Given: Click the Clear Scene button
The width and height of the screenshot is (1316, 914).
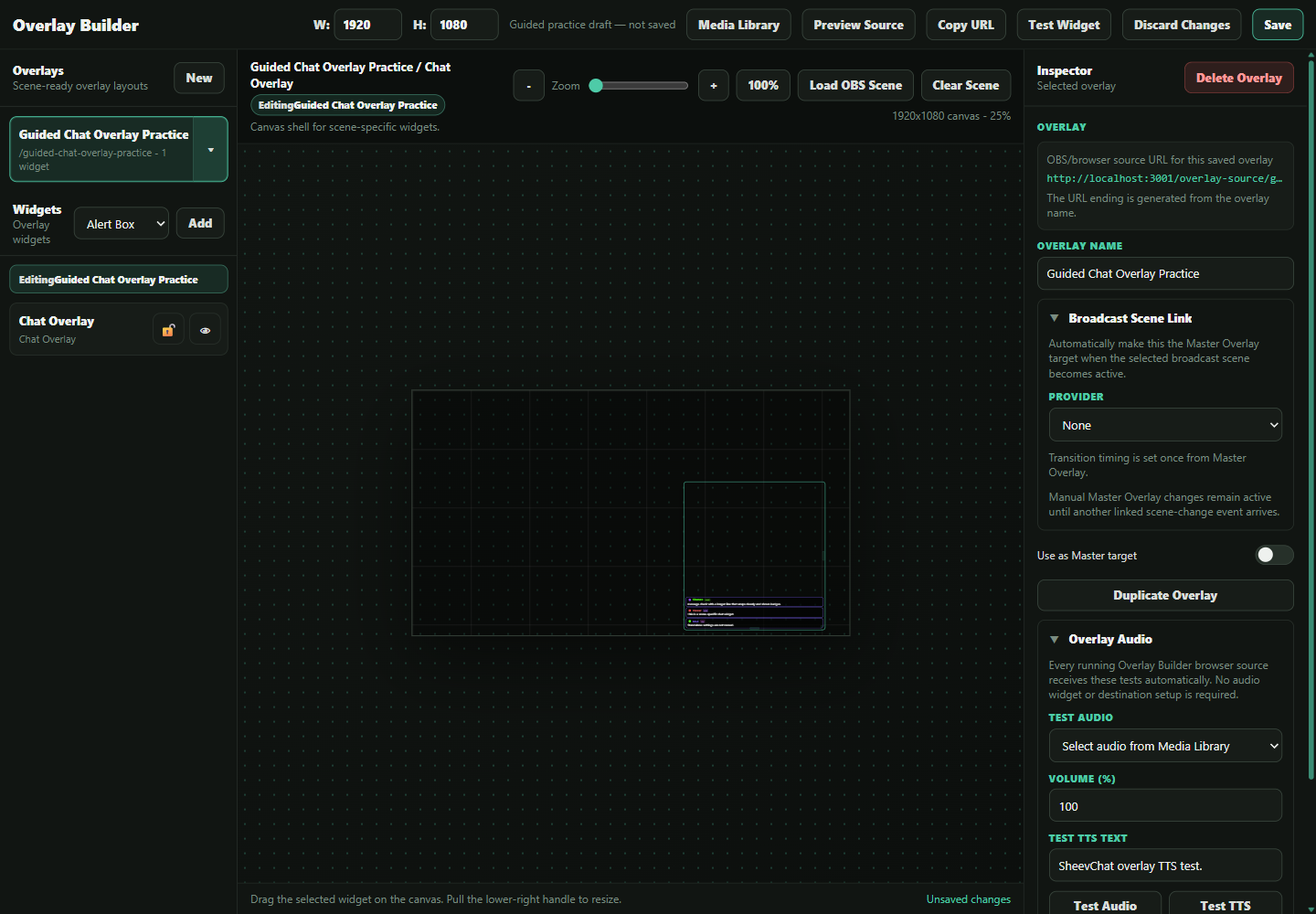Looking at the screenshot, I should (966, 85).
